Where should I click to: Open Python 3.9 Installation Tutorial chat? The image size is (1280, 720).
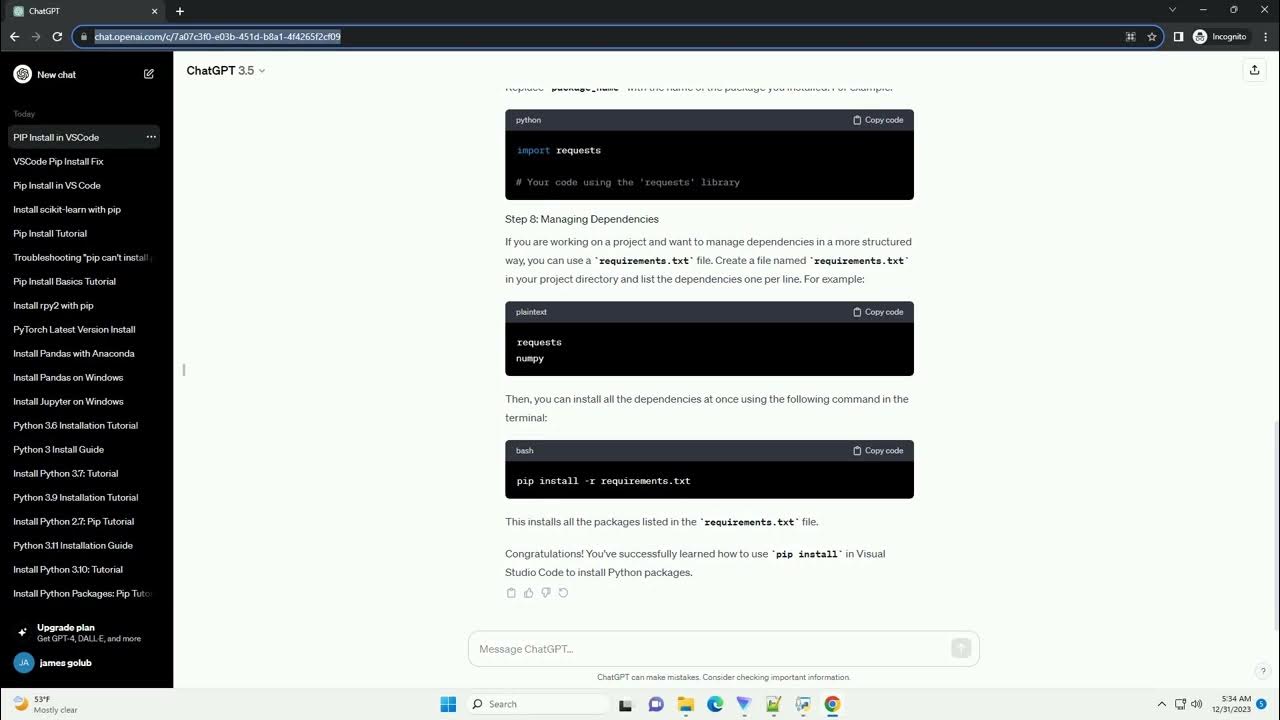click(84, 497)
